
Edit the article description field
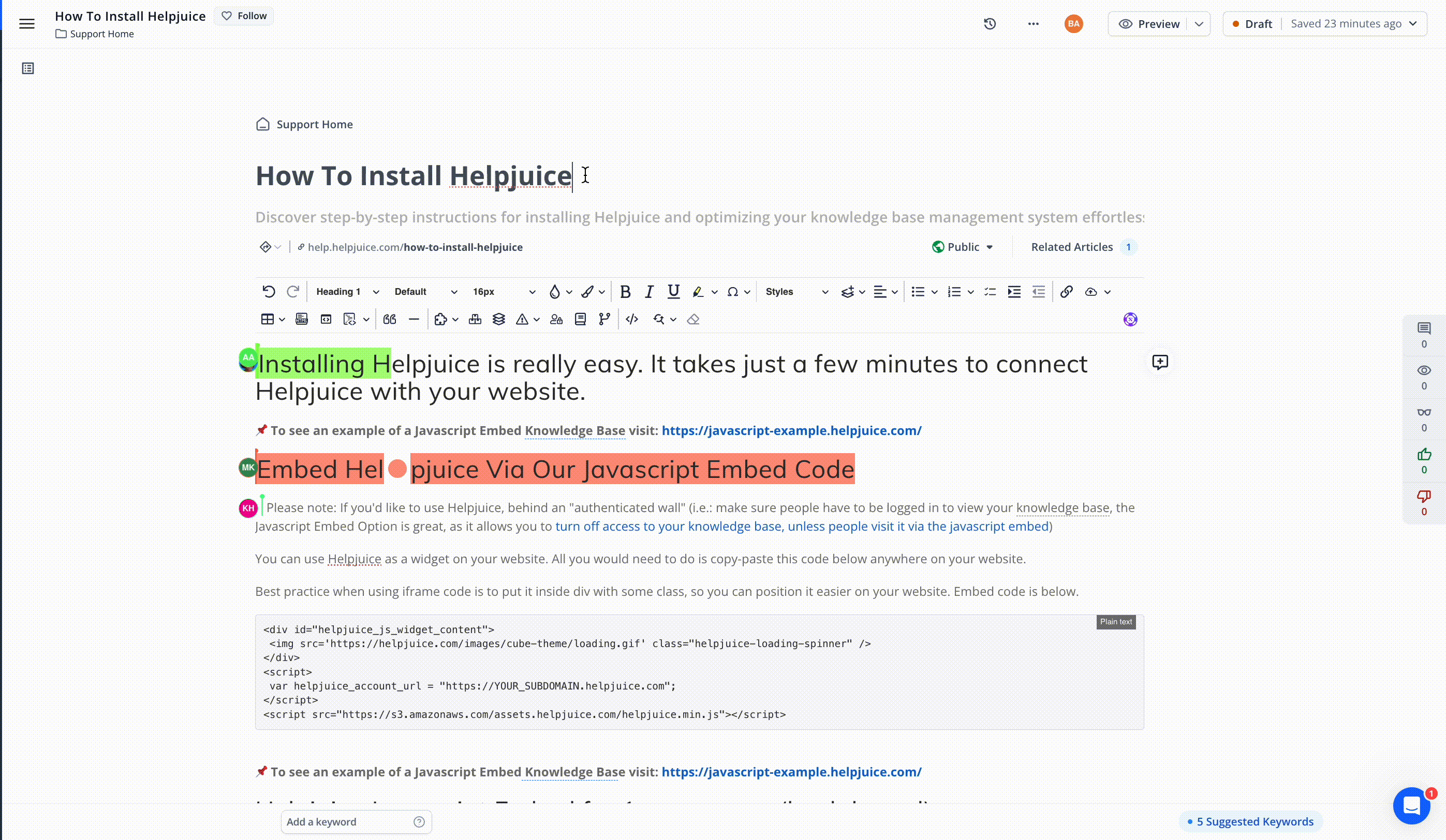[x=700, y=217]
